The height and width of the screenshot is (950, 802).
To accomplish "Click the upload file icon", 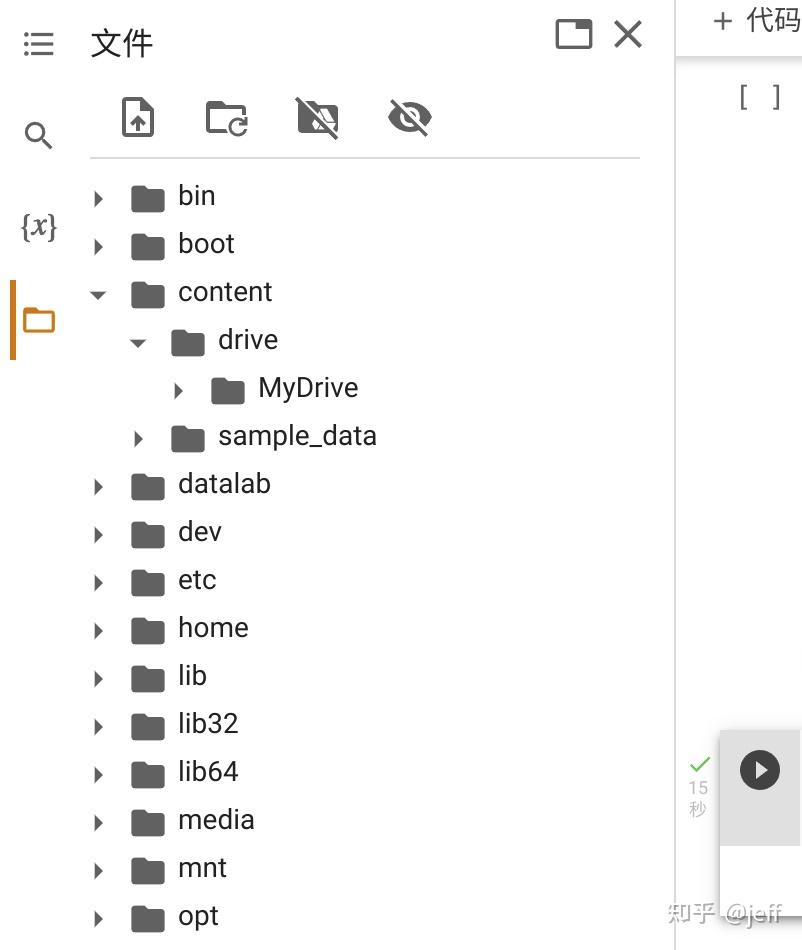I will [x=137, y=117].
